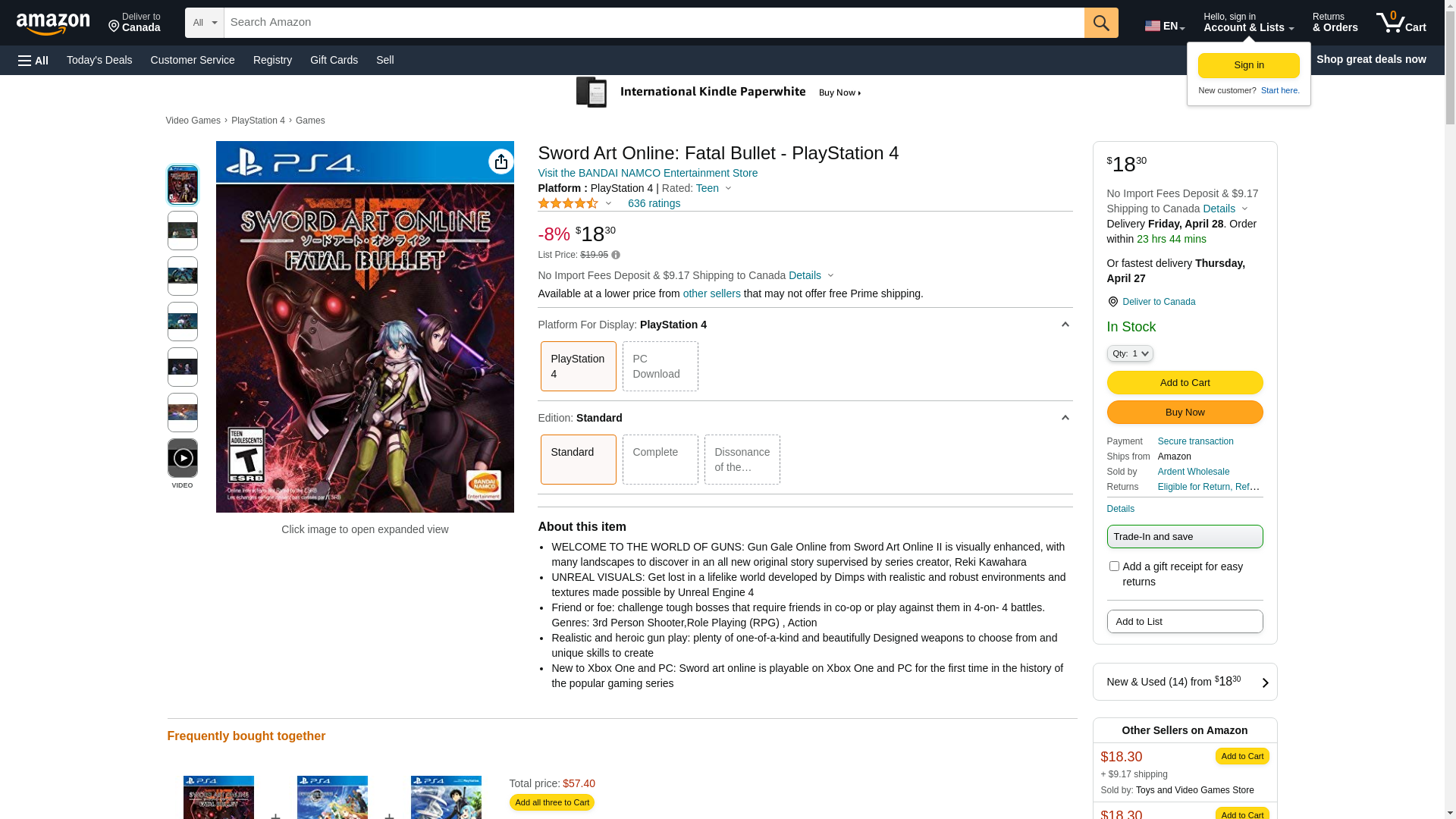Screen dimensions: 1456x819
Task: Select the Complete edition option
Action: pos(660,460)
